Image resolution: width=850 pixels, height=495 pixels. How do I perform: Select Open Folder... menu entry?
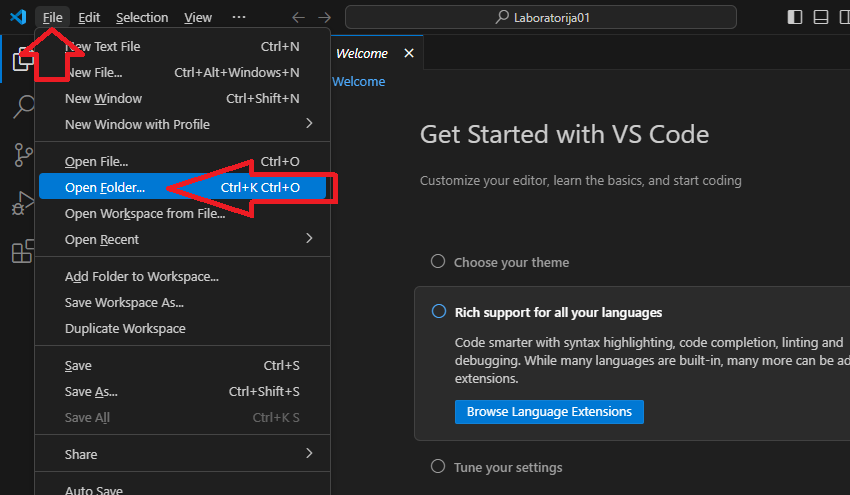coord(182,188)
